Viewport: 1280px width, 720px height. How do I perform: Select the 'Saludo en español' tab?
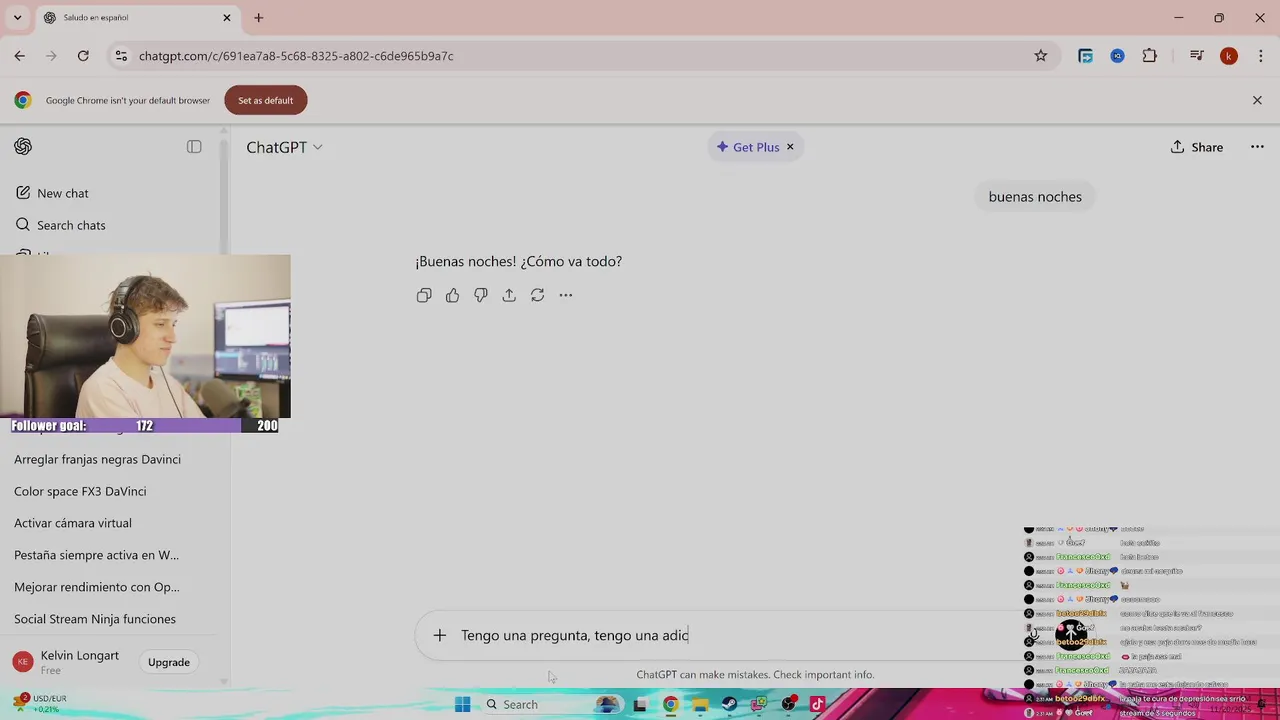coord(136,18)
